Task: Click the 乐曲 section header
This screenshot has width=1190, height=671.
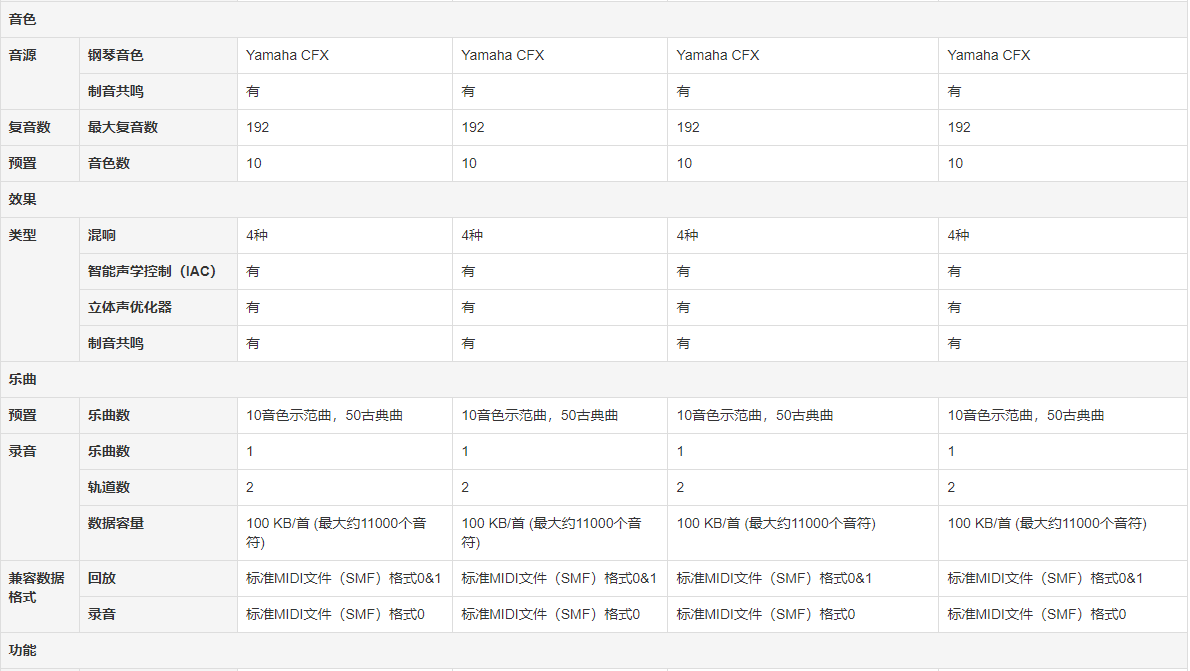Action: coord(22,380)
